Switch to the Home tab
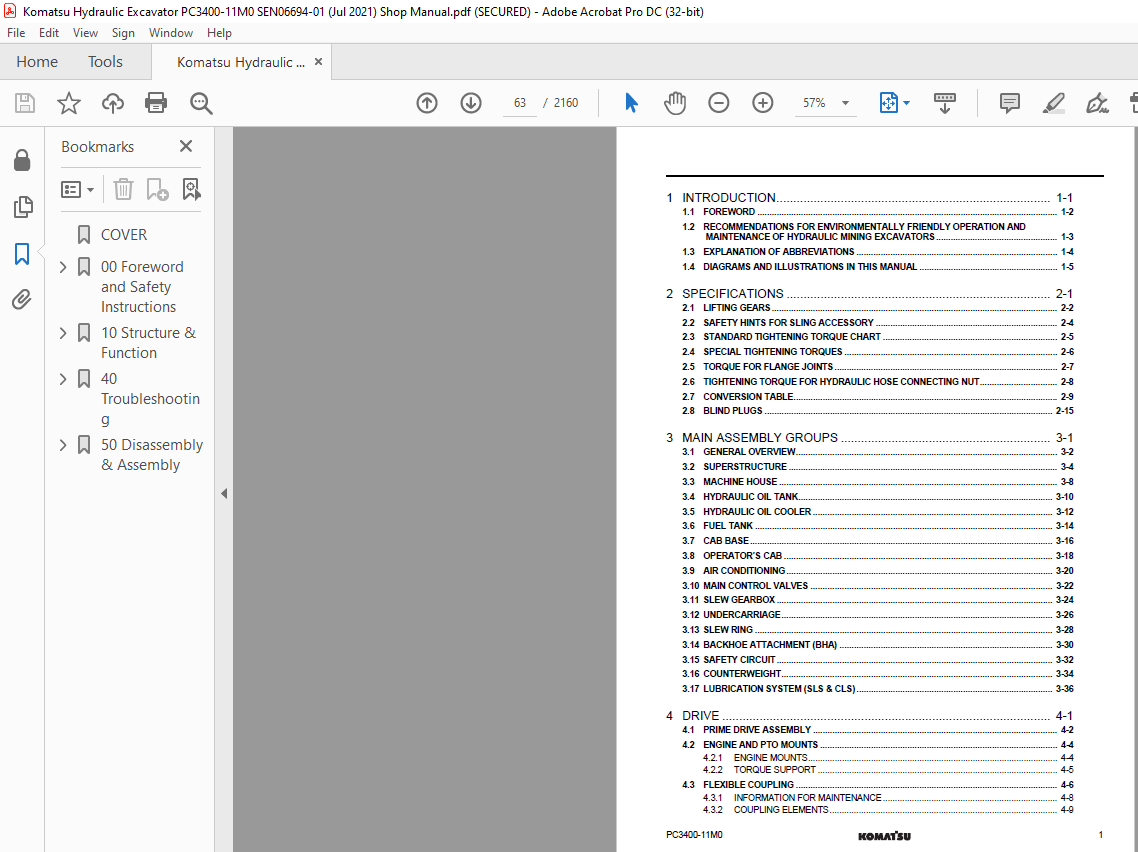 click(x=37, y=62)
